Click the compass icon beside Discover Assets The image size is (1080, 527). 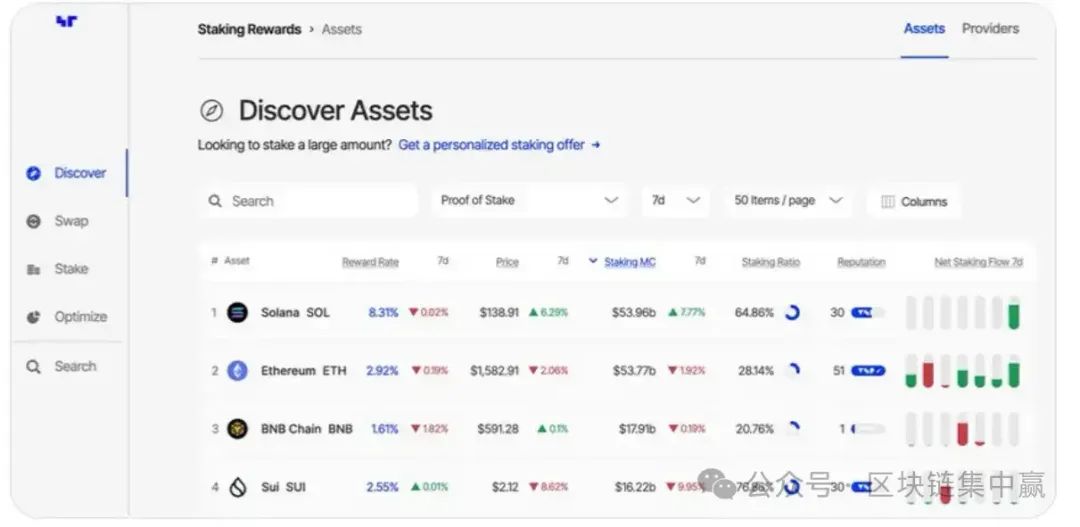coord(211,111)
